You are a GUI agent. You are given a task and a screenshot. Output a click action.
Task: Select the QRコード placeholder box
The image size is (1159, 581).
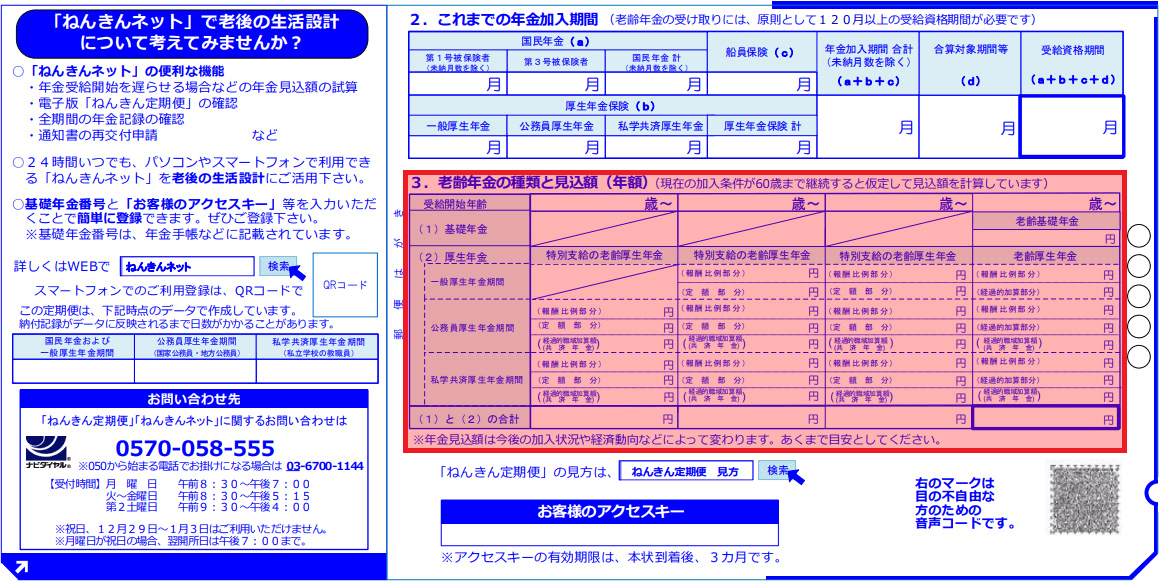point(345,285)
